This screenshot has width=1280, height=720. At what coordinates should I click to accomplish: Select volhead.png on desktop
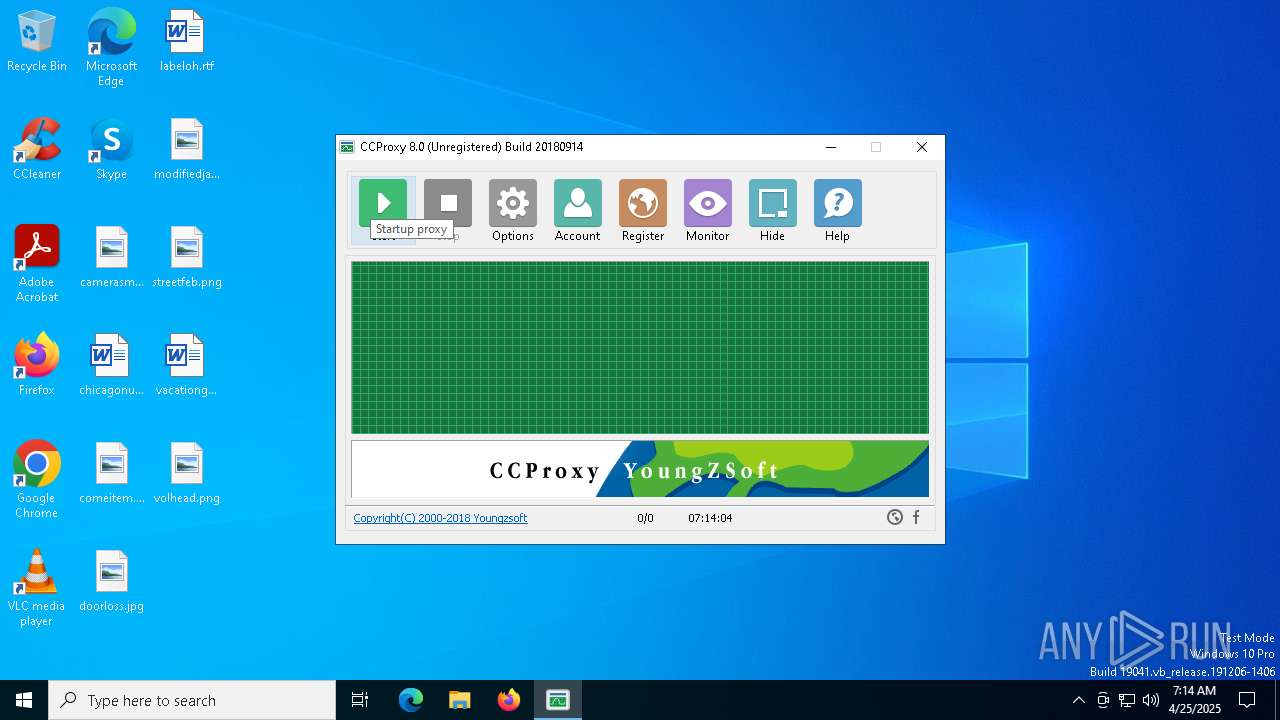pyautogui.click(x=186, y=474)
